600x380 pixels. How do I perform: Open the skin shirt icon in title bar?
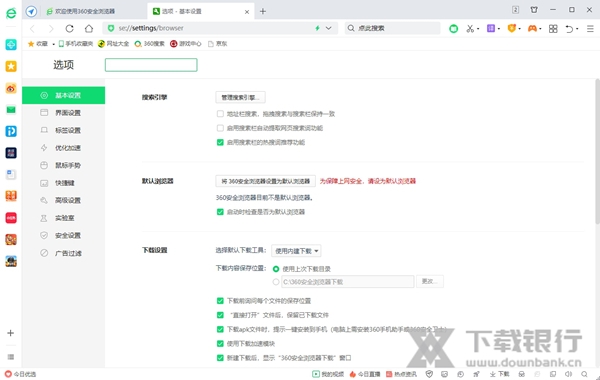pos(534,10)
